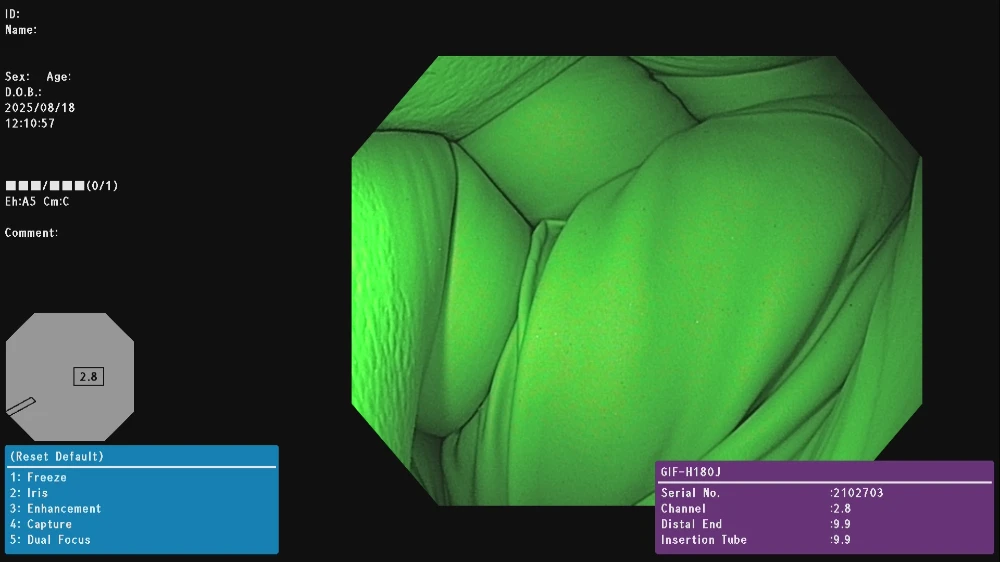Click the center of the green endoscopic image

tap(636, 281)
